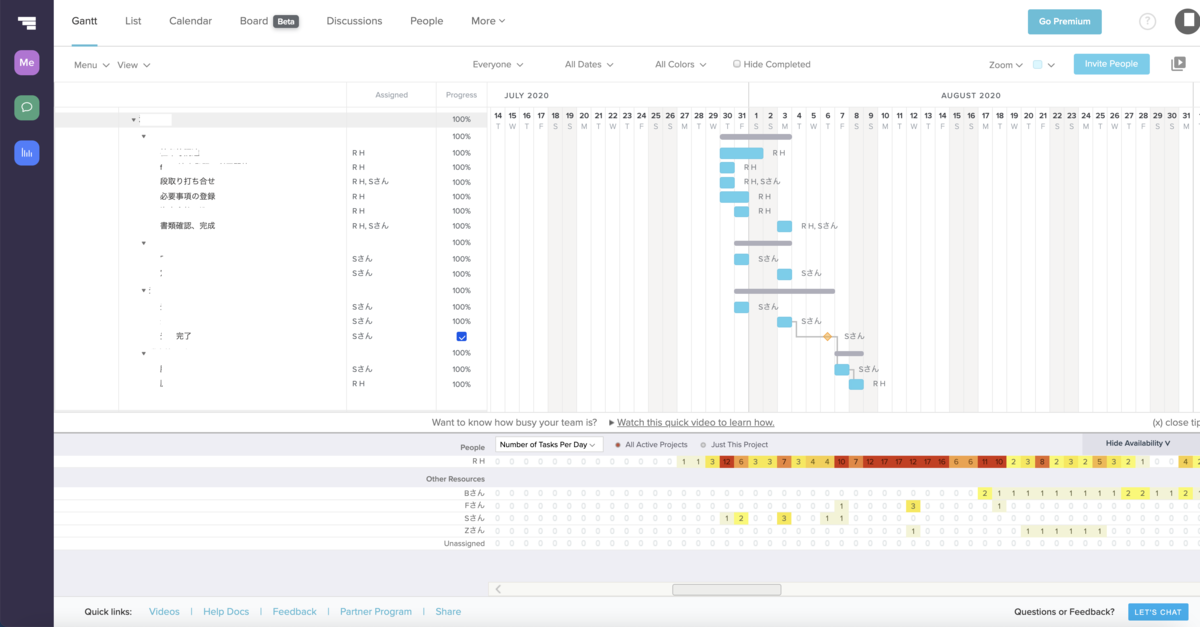Screen dimensions: 1200x627
Task: Click the help question mark icon
Action: pos(1147,21)
